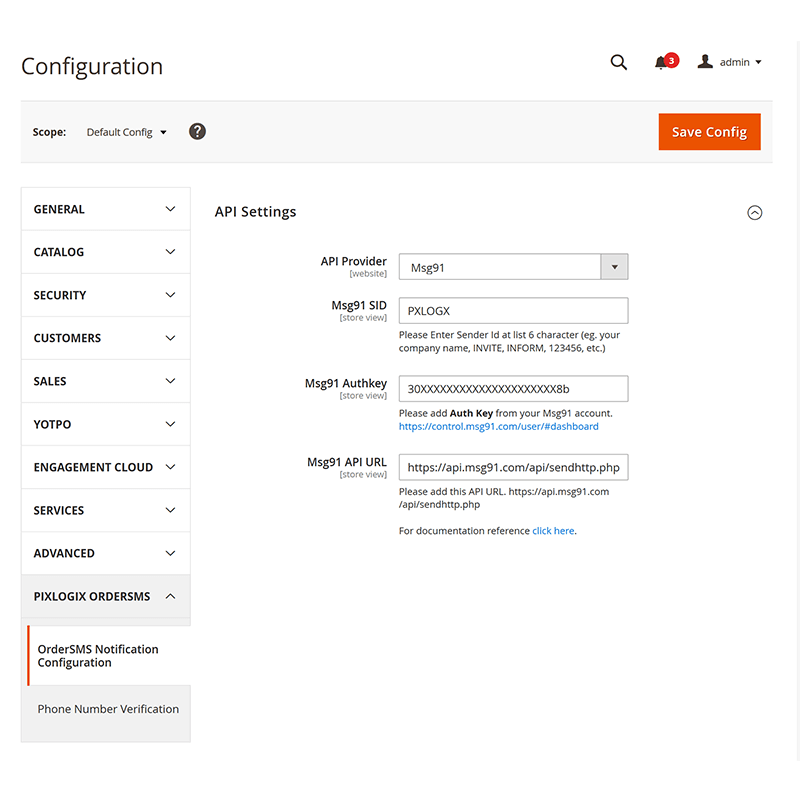The image size is (800, 800).
Task: Expand the YOTPO section
Action: pyautogui.click(x=106, y=424)
